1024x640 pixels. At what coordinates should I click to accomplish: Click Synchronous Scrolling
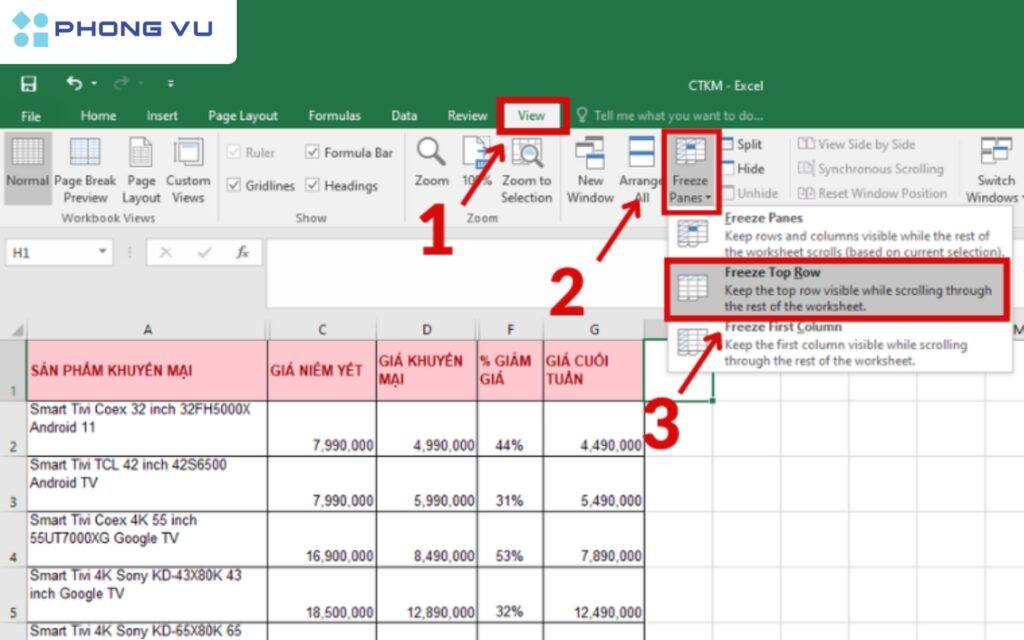point(871,169)
